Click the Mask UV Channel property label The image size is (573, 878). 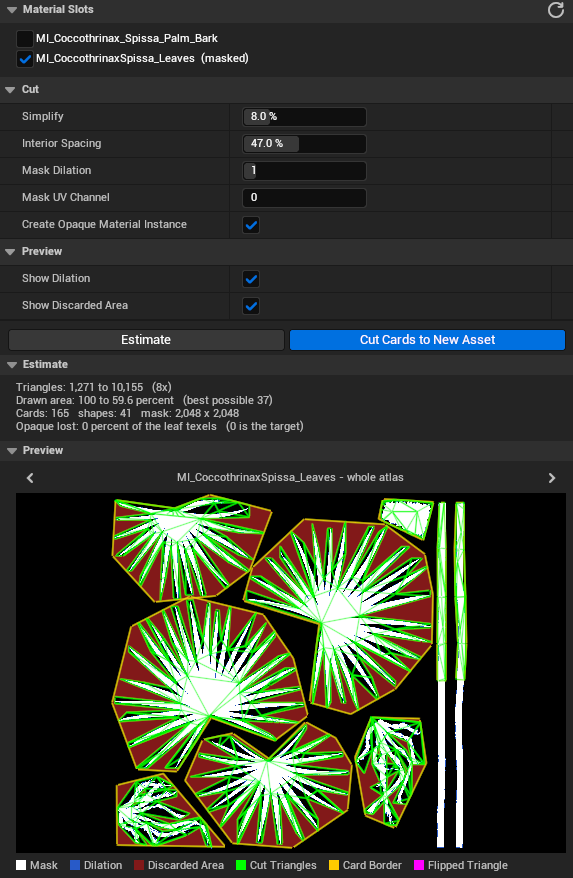[x=66, y=197]
